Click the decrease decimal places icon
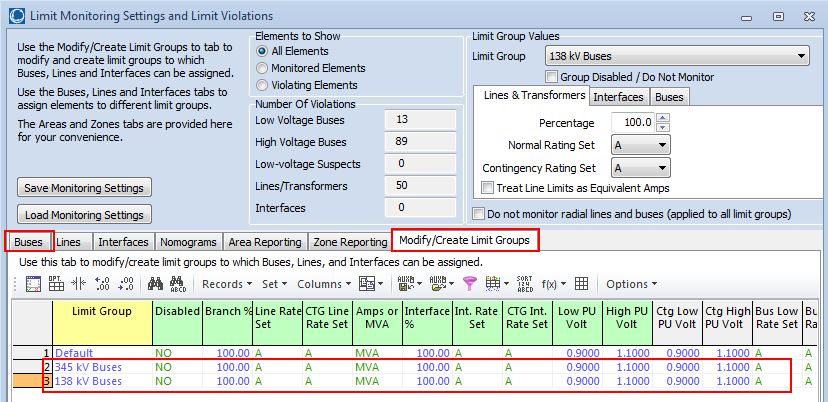 point(126,284)
